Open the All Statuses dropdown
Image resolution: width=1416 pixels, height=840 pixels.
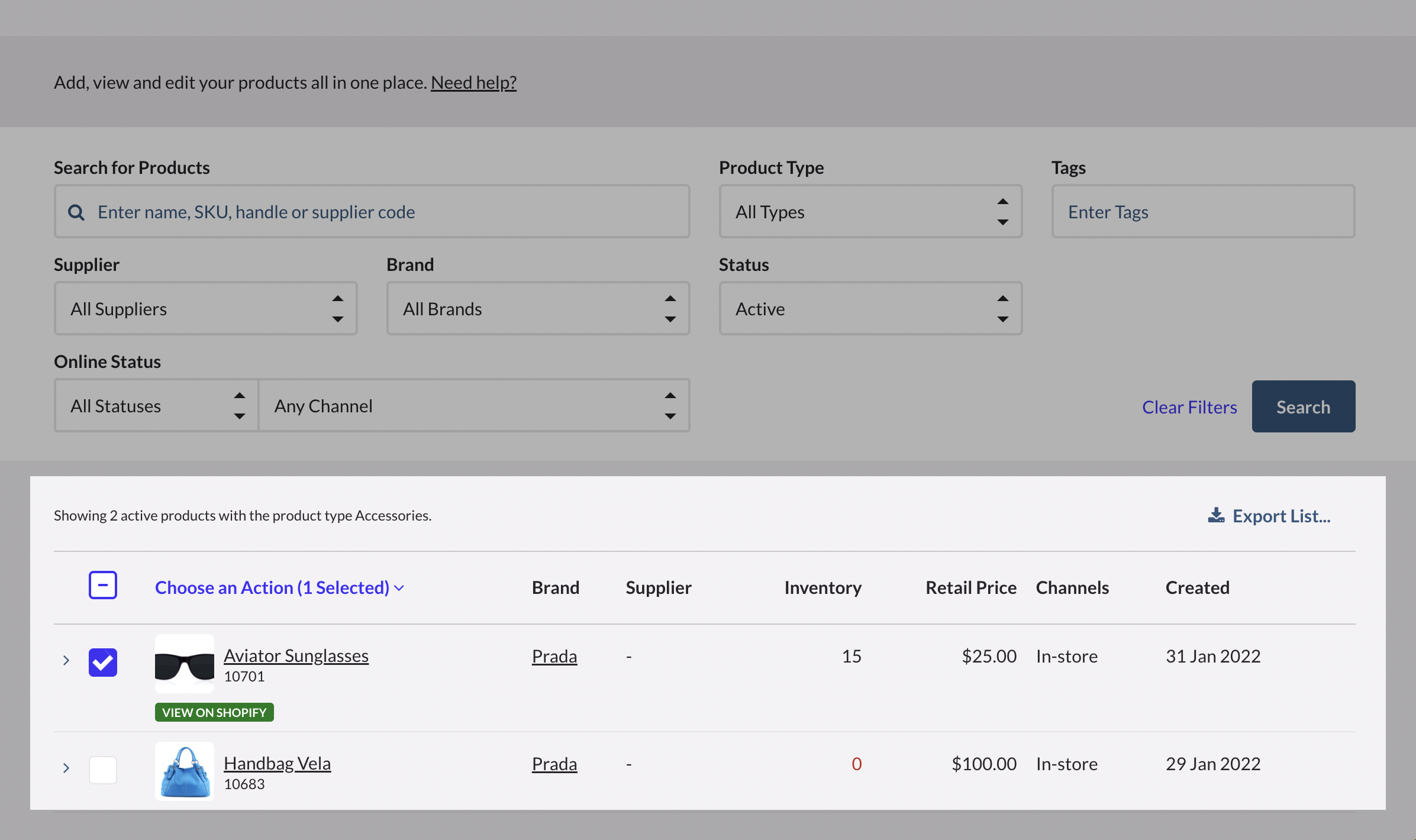[157, 405]
